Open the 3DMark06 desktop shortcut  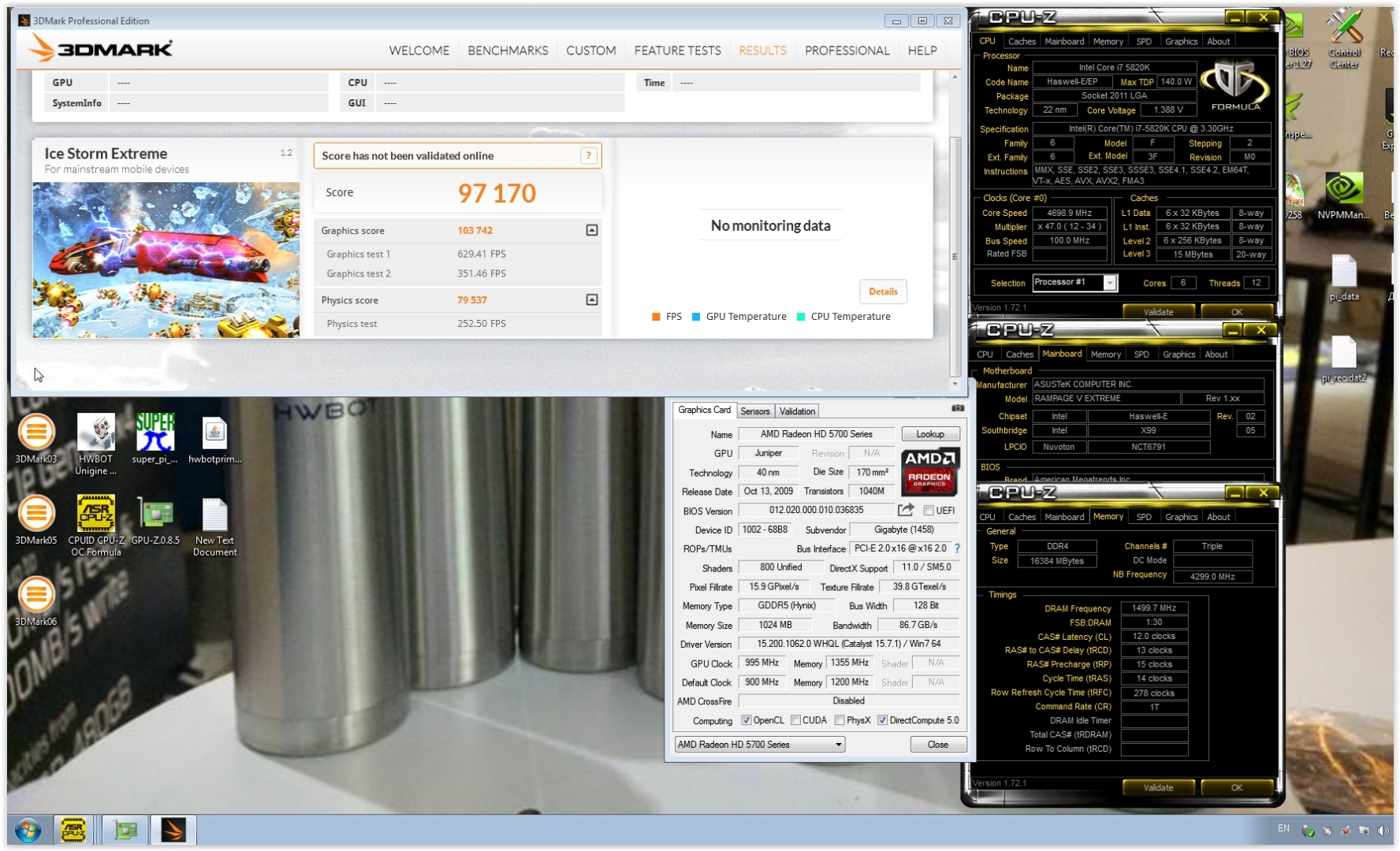pos(36,601)
